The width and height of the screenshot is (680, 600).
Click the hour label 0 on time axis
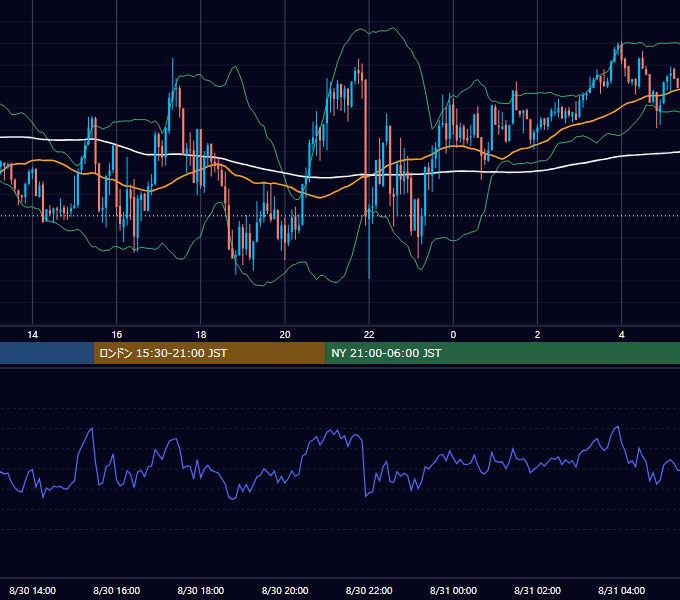pyautogui.click(x=453, y=335)
